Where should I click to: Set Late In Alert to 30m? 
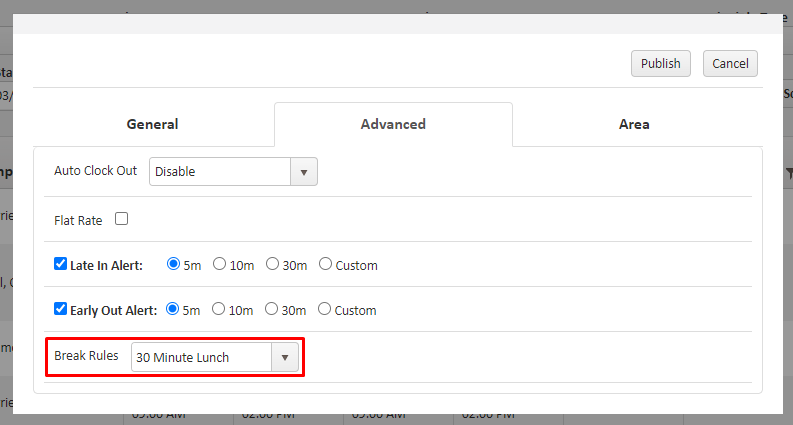(x=272, y=265)
